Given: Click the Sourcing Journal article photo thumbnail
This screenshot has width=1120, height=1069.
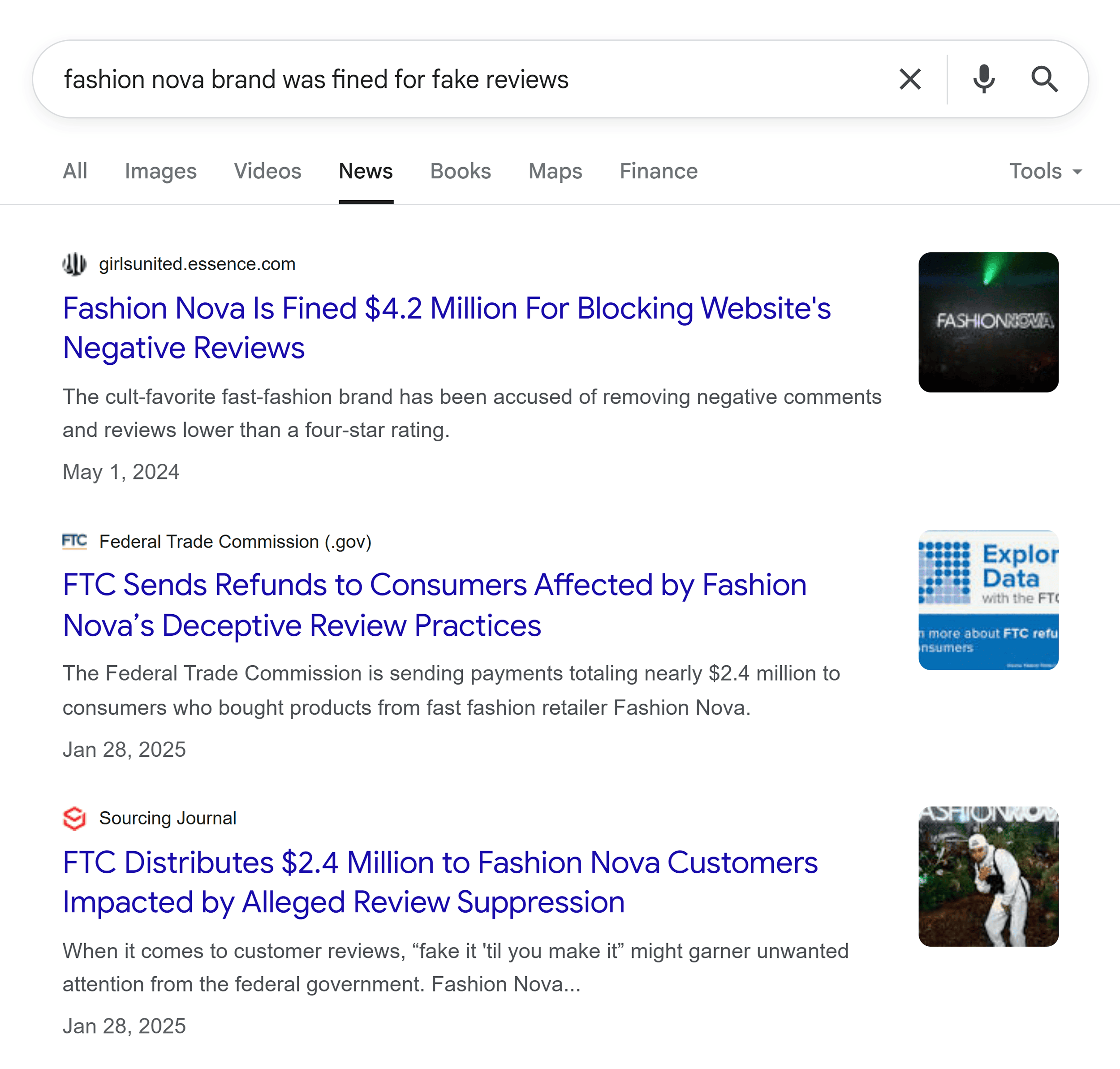Looking at the screenshot, I should point(988,876).
